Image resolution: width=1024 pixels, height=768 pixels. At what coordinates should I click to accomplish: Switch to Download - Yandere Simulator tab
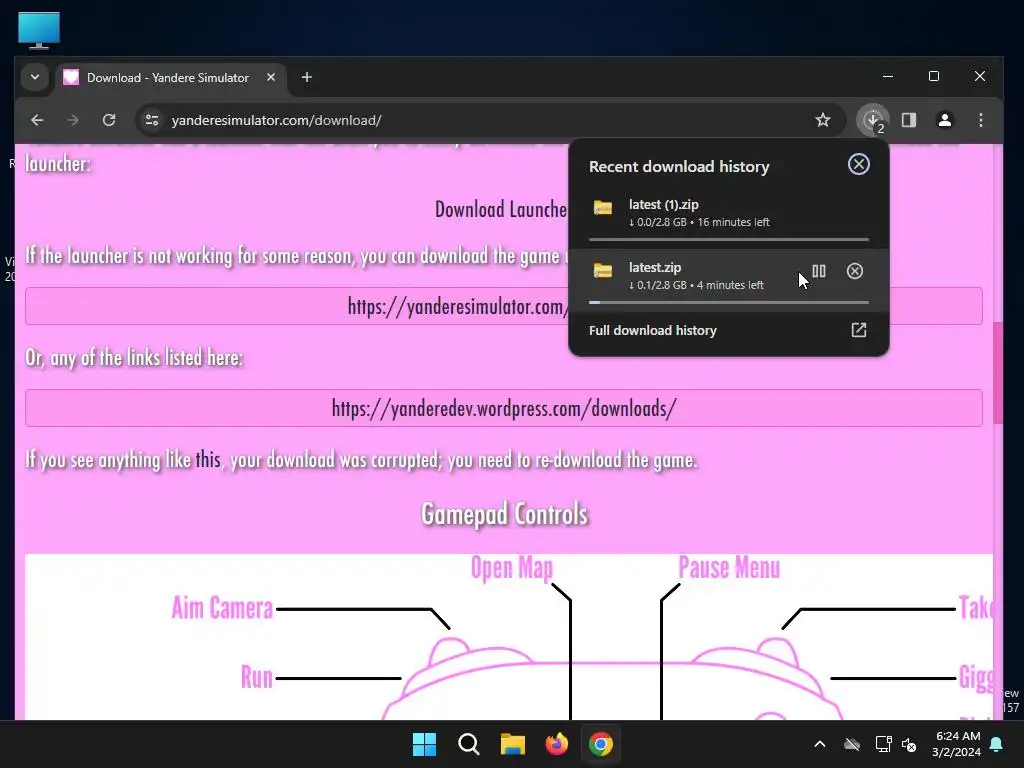[168, 78]
